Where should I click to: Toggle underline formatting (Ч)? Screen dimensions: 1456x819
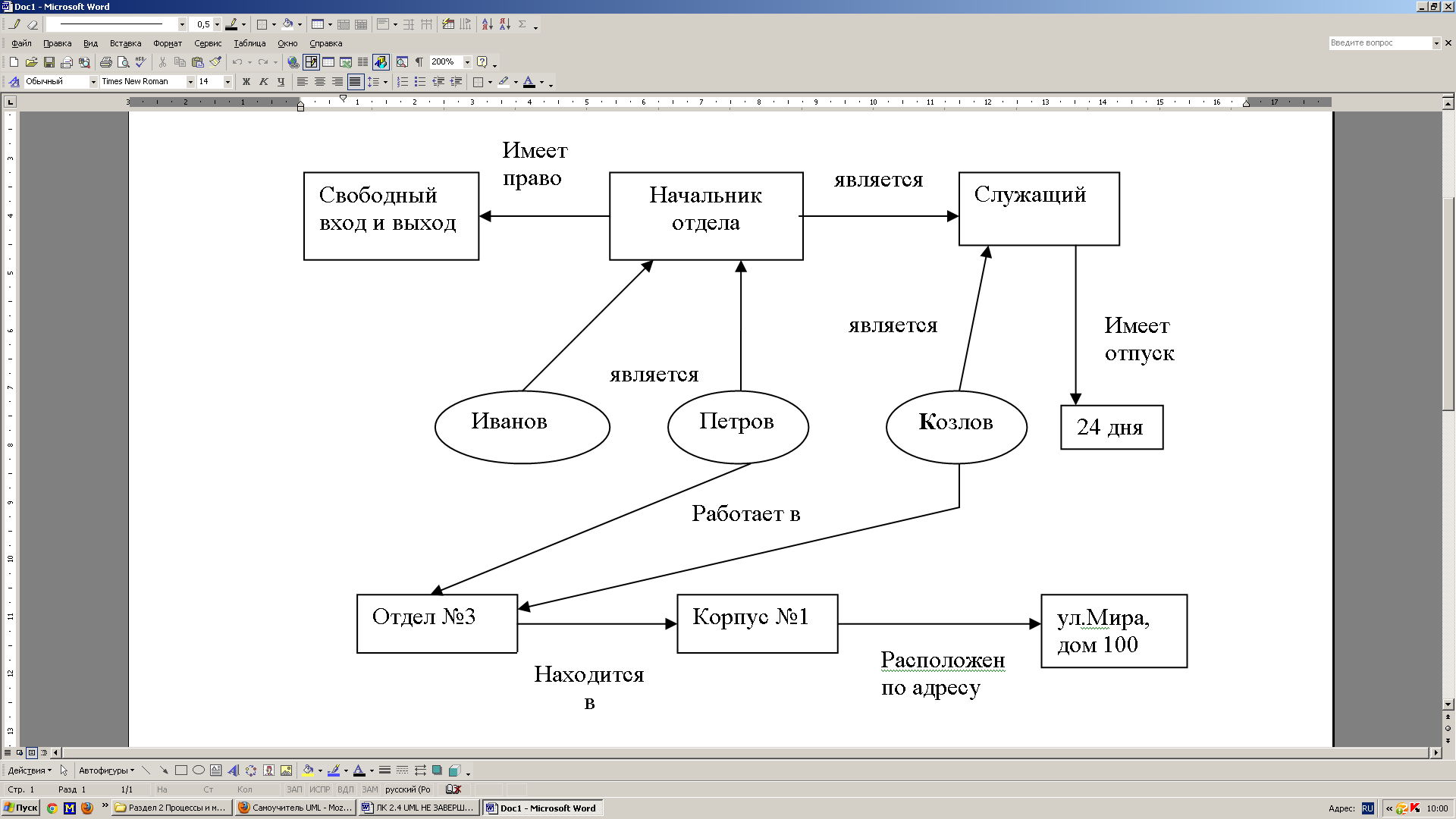281,82
